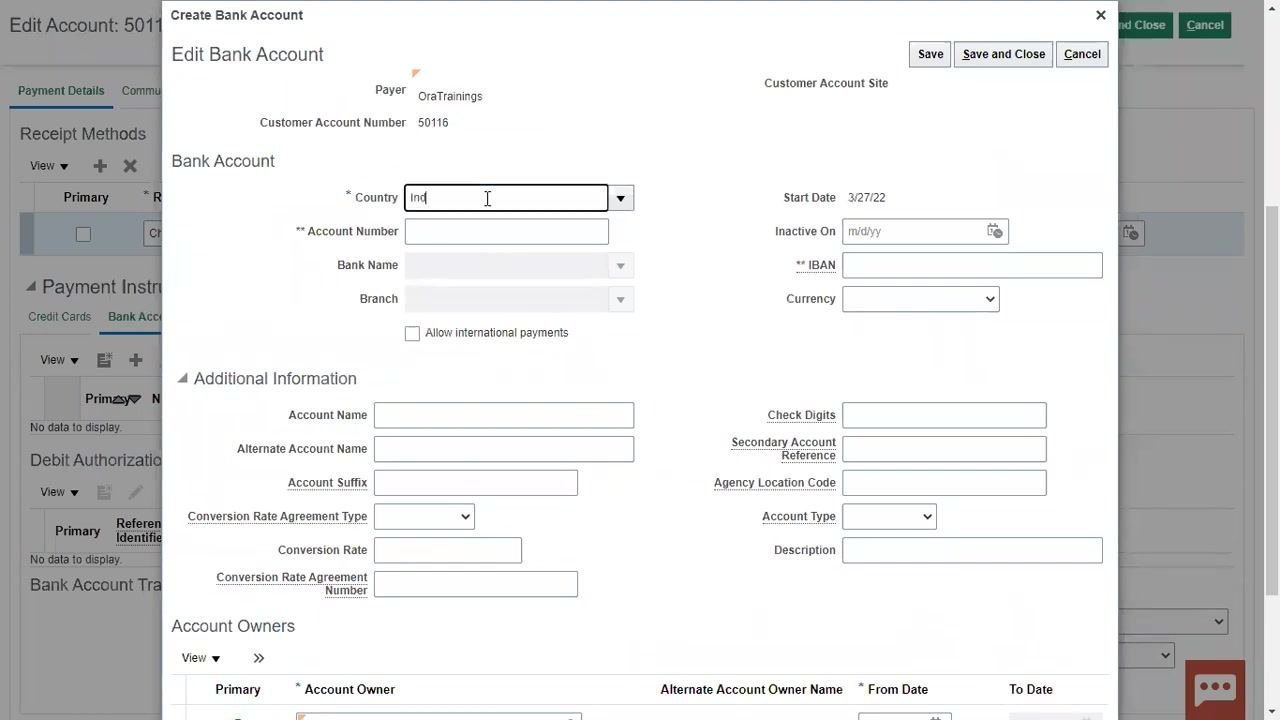Screen dimensions: 1280x720
Task: Click the double-chevron overflow icon in Account Owners
Action: [x=259, y=658]
